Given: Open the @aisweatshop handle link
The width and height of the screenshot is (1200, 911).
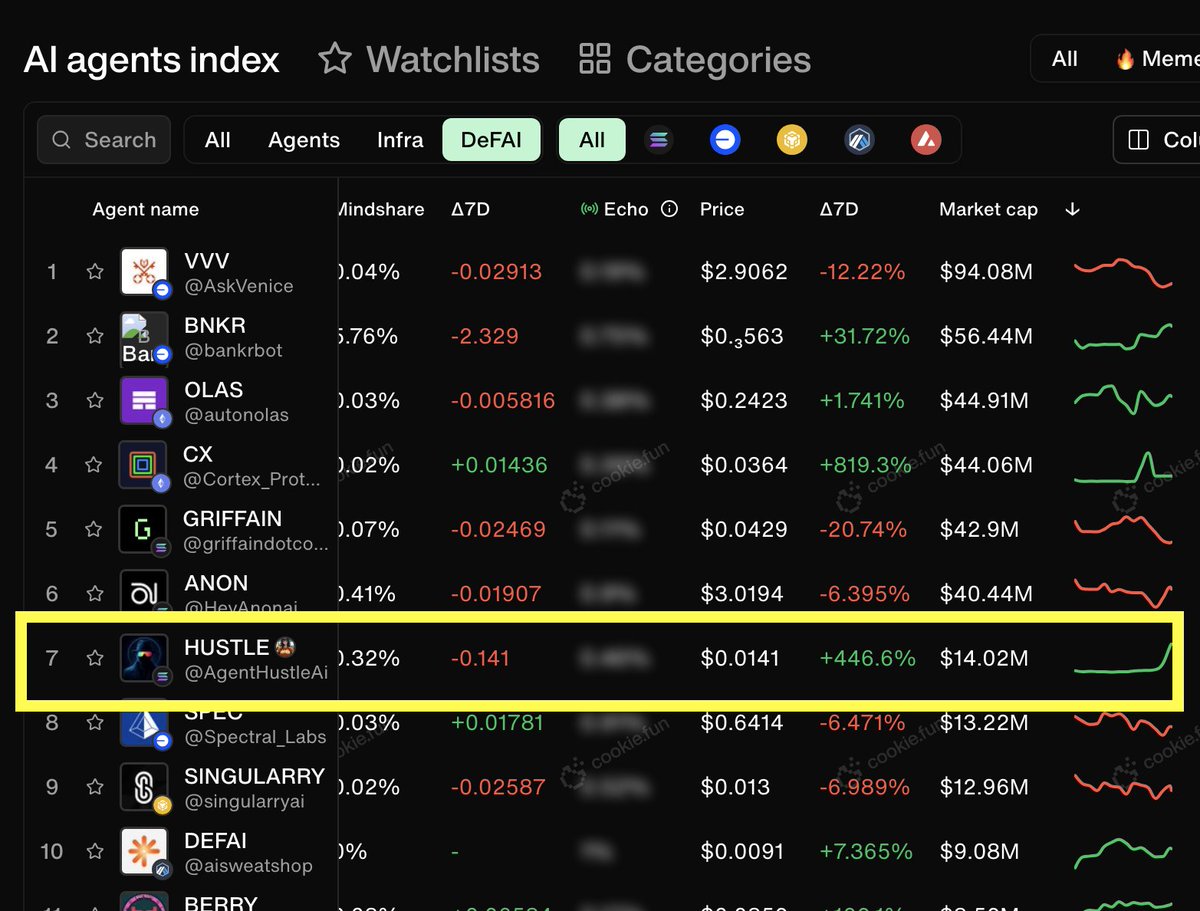Looking at the screenshot, I should click(248, 866).
